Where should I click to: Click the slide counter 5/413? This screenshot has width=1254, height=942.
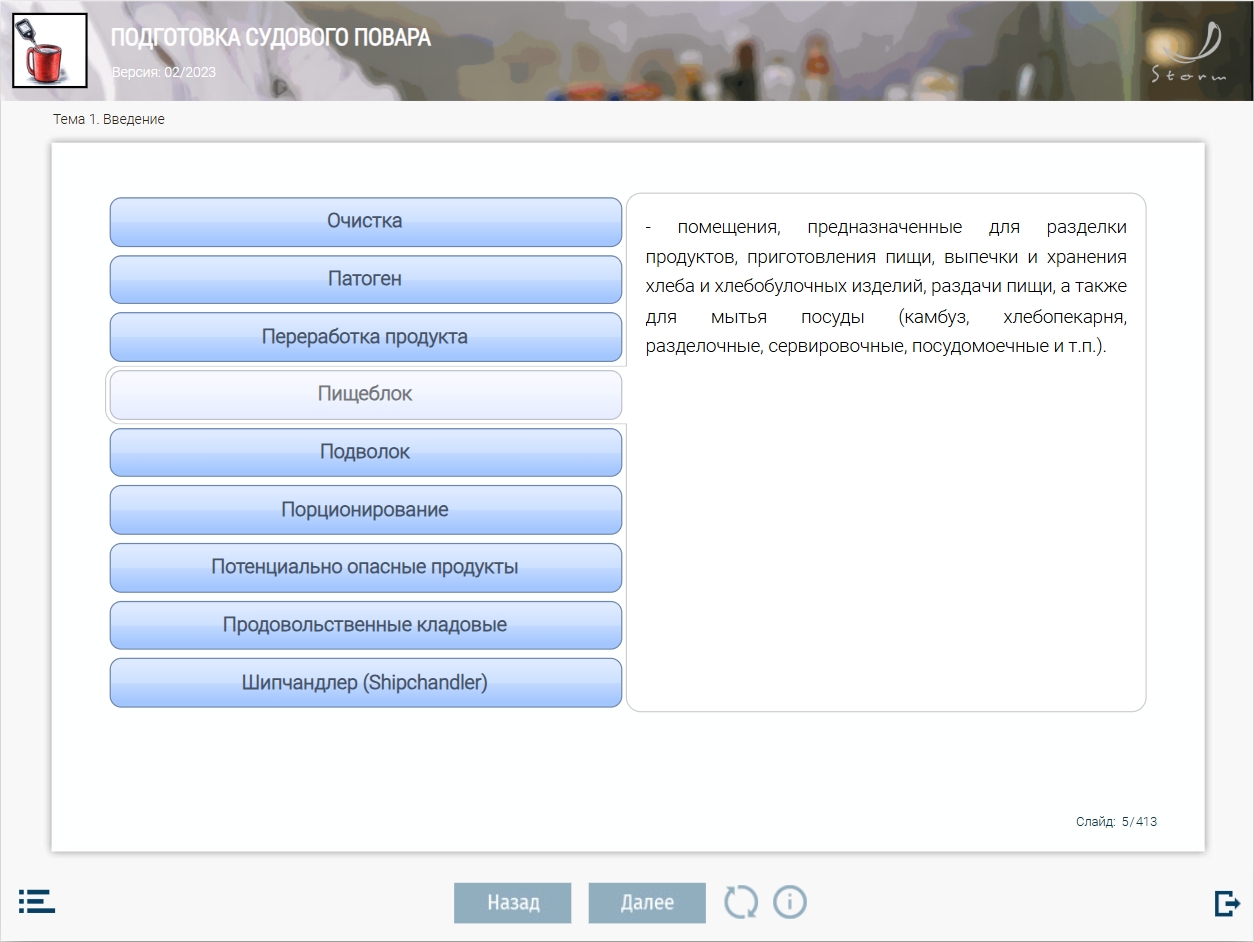click(1116, 822)
